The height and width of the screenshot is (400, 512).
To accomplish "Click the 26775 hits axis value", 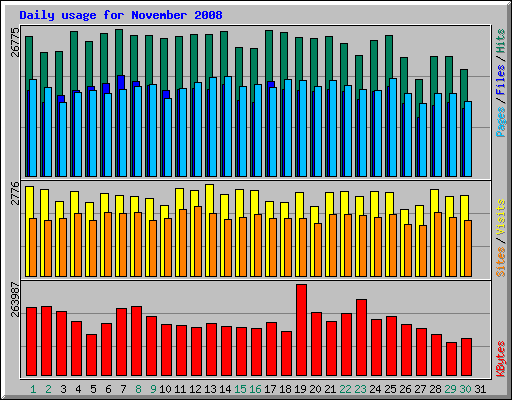I will click(15, 43).
